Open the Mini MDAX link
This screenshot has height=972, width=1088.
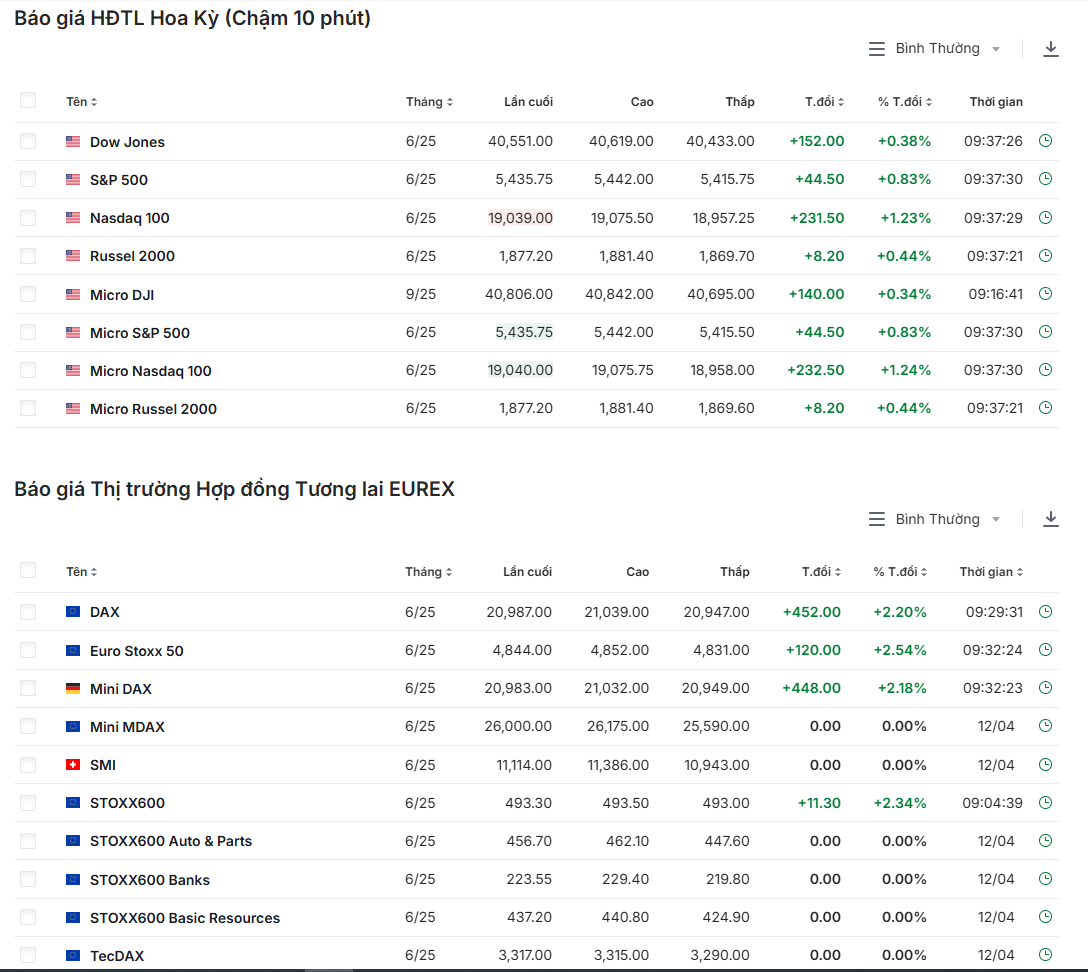(x=128, y=727)
